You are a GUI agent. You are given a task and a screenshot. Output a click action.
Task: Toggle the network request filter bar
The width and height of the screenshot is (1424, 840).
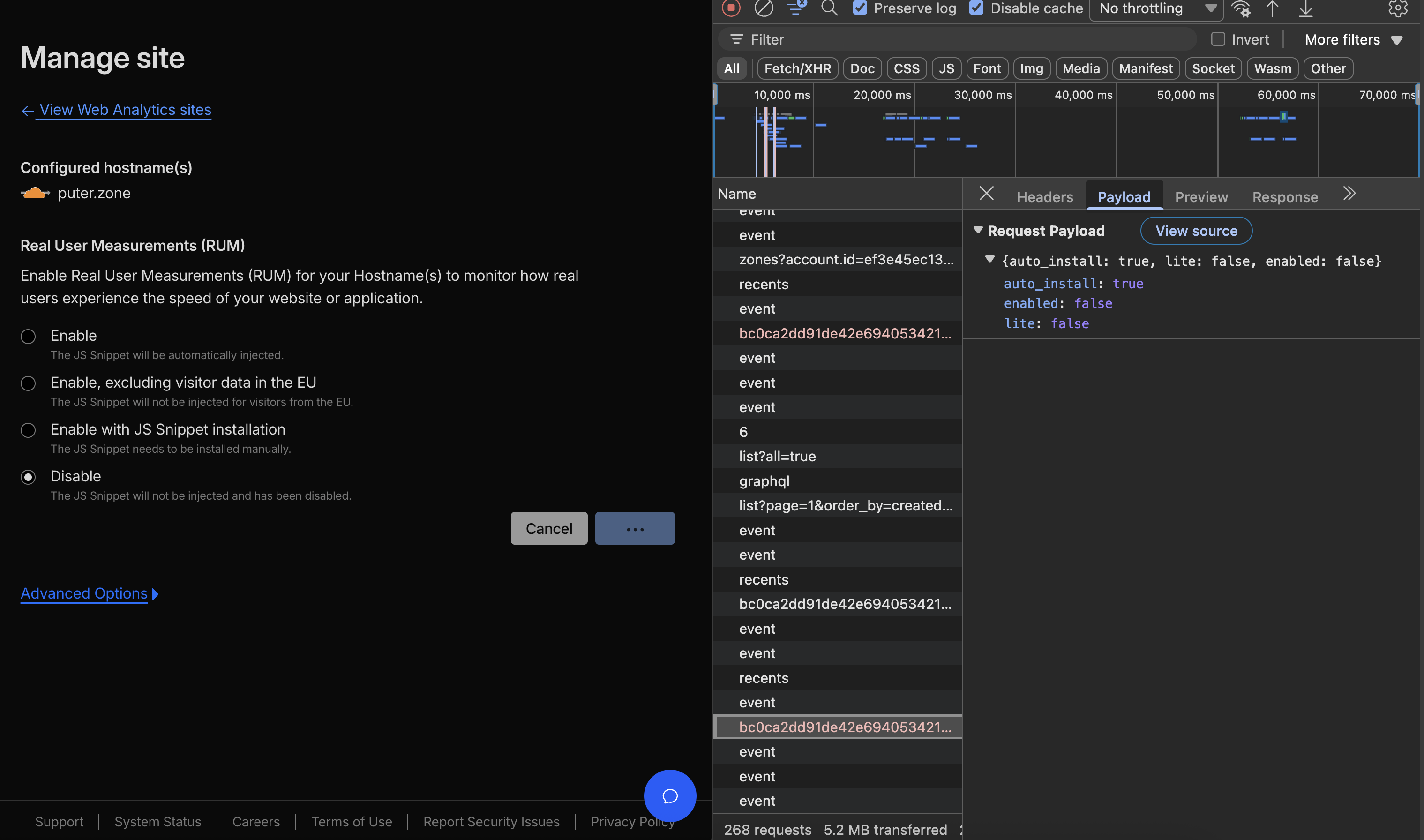(796, 8)
